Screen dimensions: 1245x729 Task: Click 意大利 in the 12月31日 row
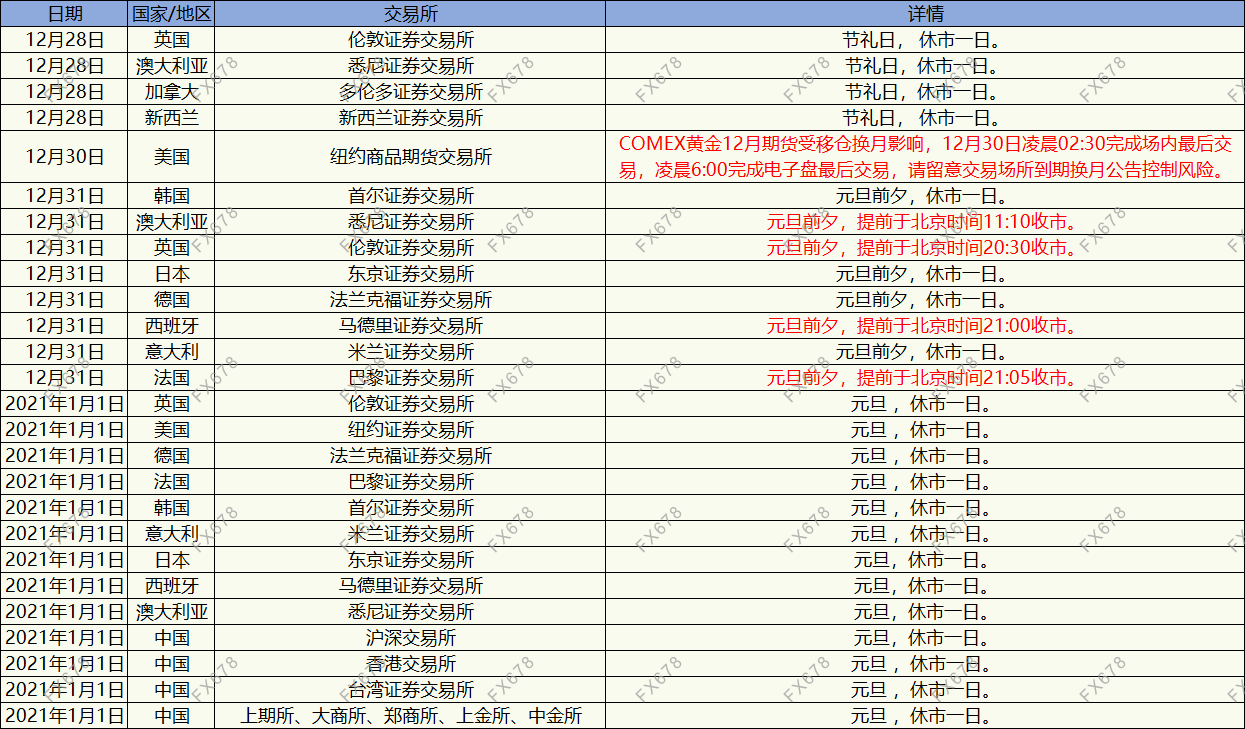[x=171, y=352]
